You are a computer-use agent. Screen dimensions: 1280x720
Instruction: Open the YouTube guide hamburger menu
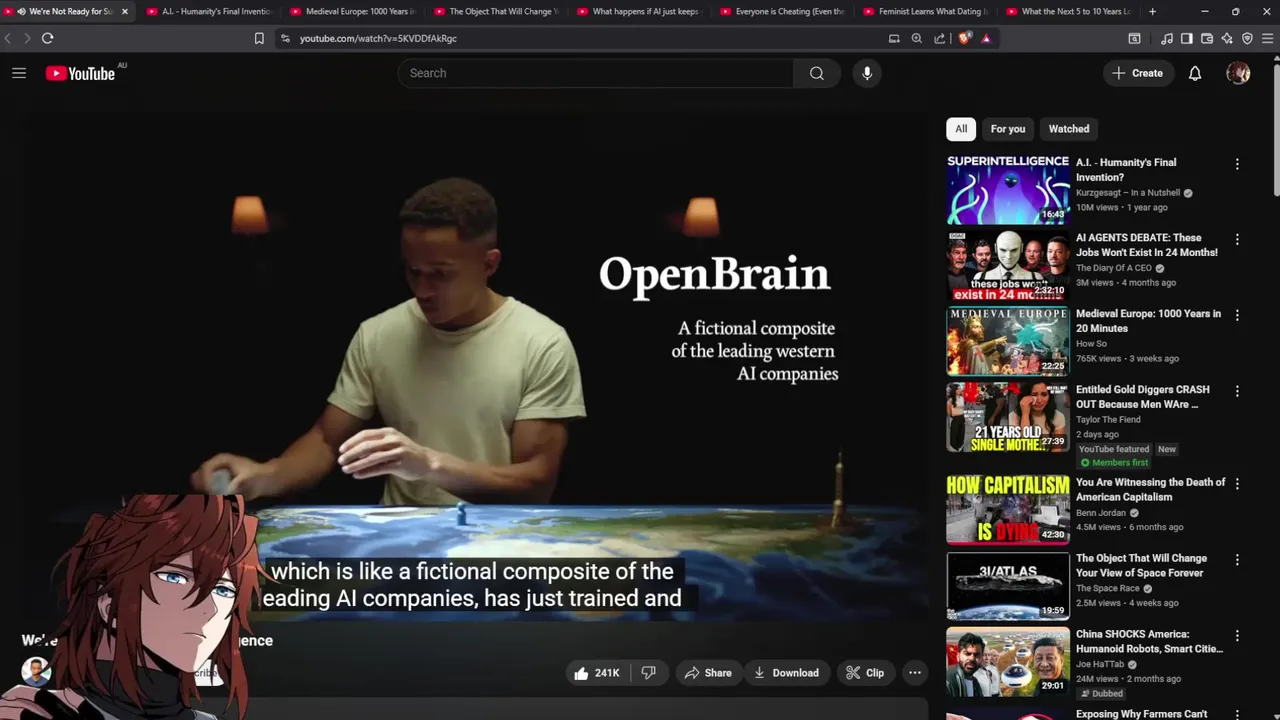tap(19, 73)
